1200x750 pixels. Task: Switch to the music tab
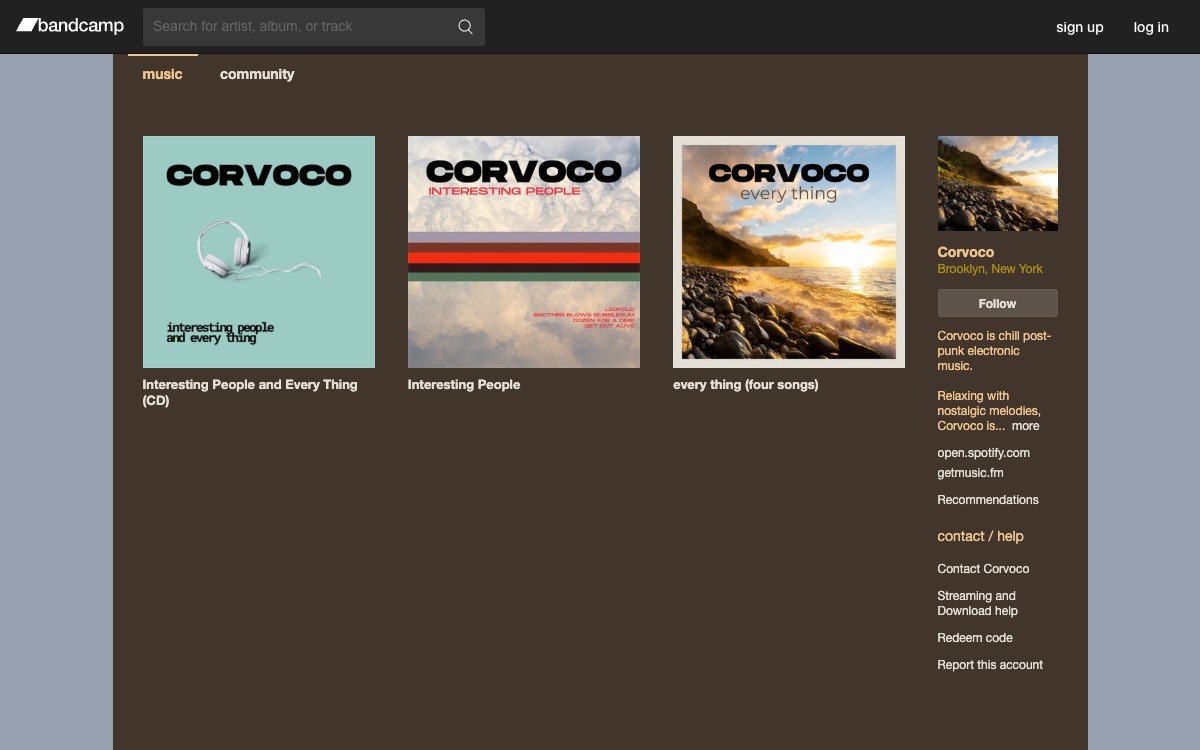(162, 74)
